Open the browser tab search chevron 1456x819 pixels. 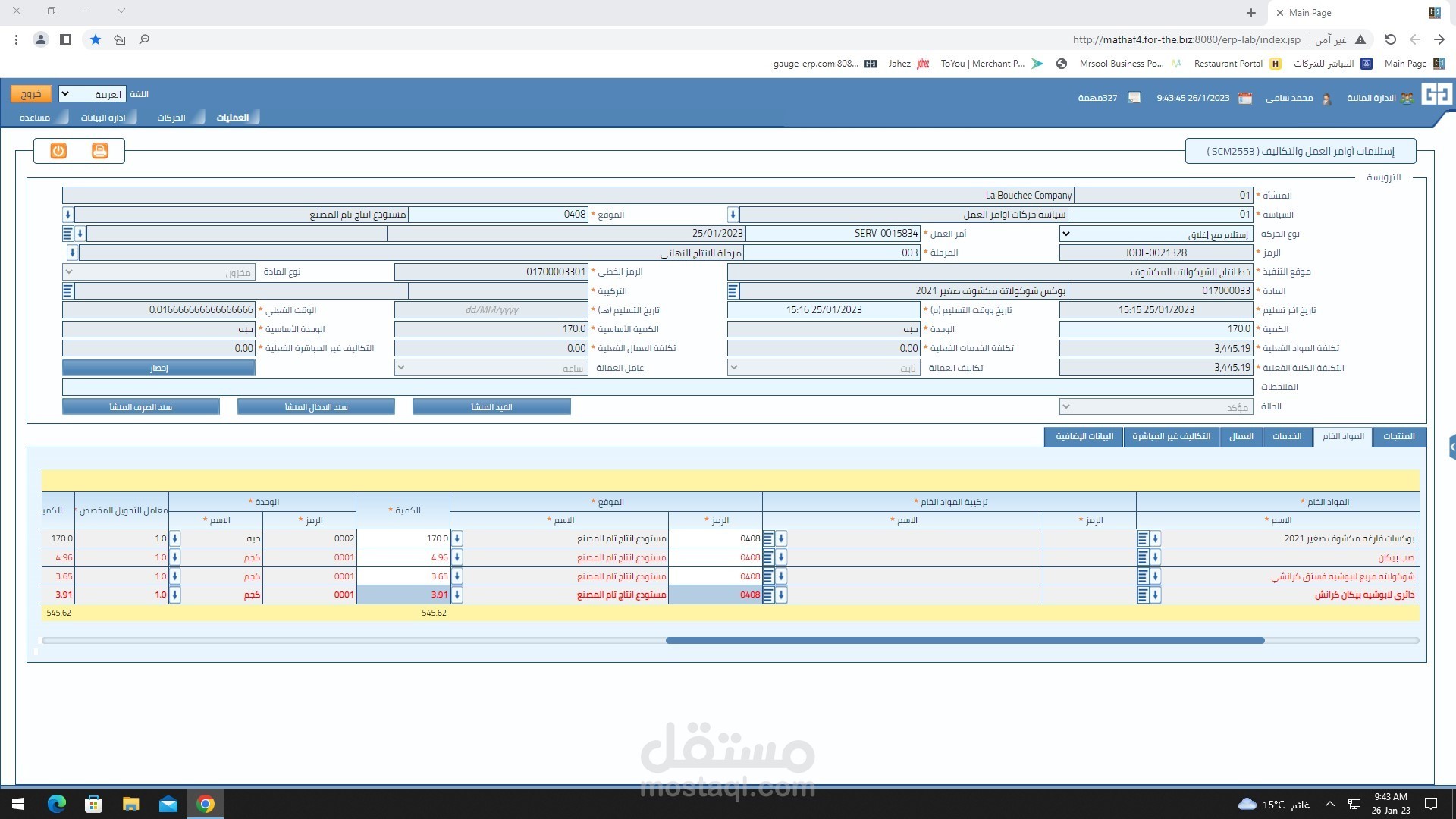pos(121,11)
